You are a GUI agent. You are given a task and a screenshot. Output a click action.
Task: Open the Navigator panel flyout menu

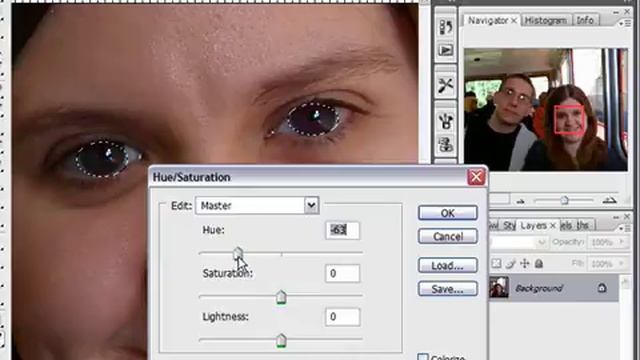(x=625, y=24)
